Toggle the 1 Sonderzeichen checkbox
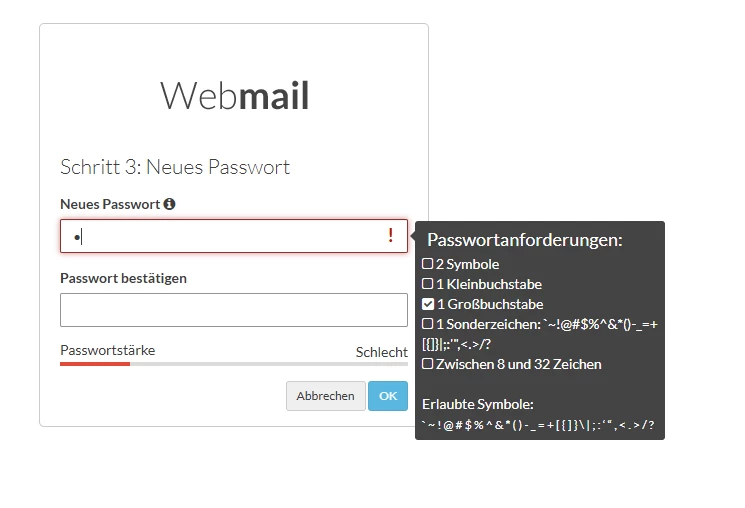This screenshot has height=508, width=745. (428, 324)
